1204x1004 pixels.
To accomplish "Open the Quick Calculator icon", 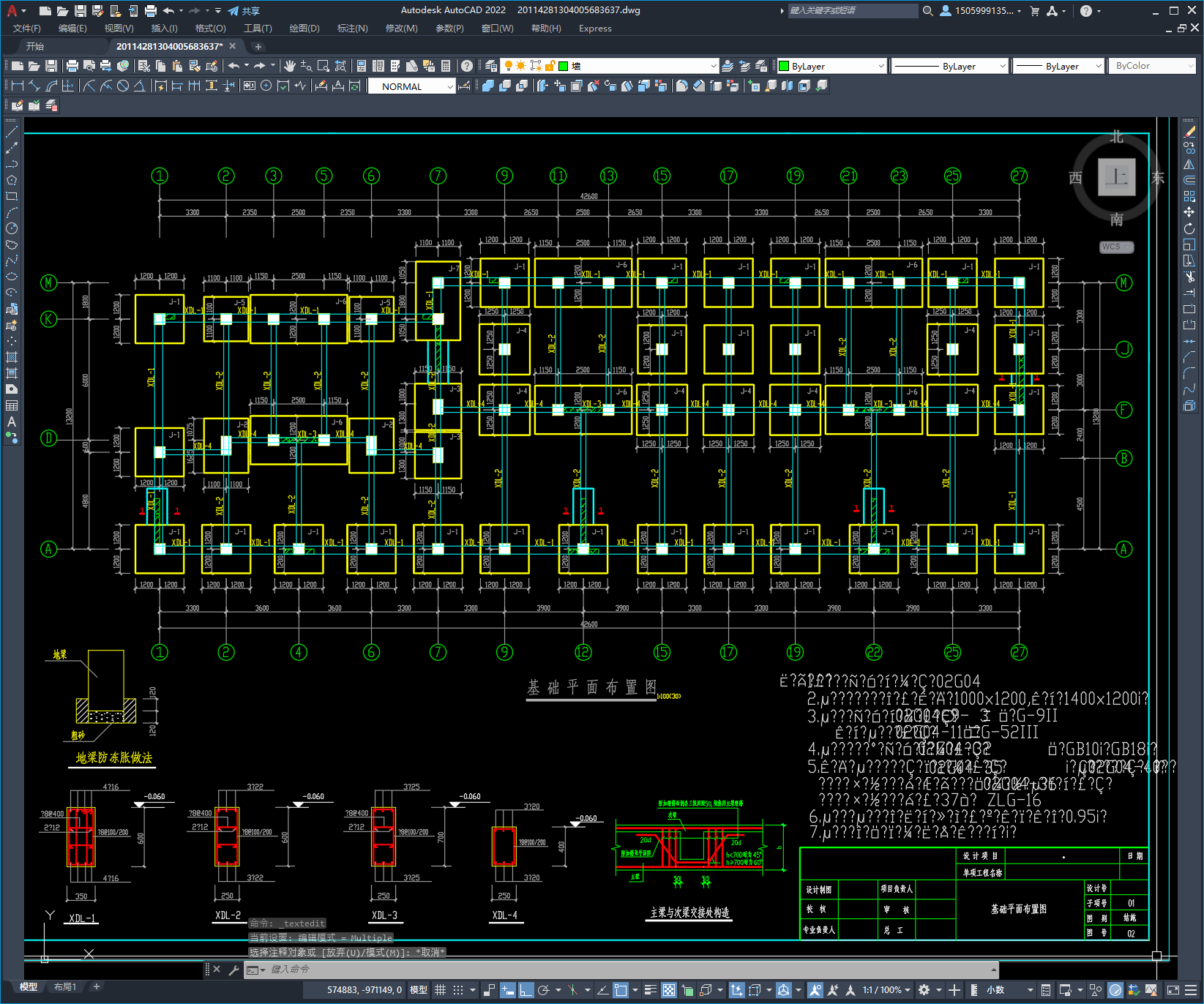I will 446,66.
